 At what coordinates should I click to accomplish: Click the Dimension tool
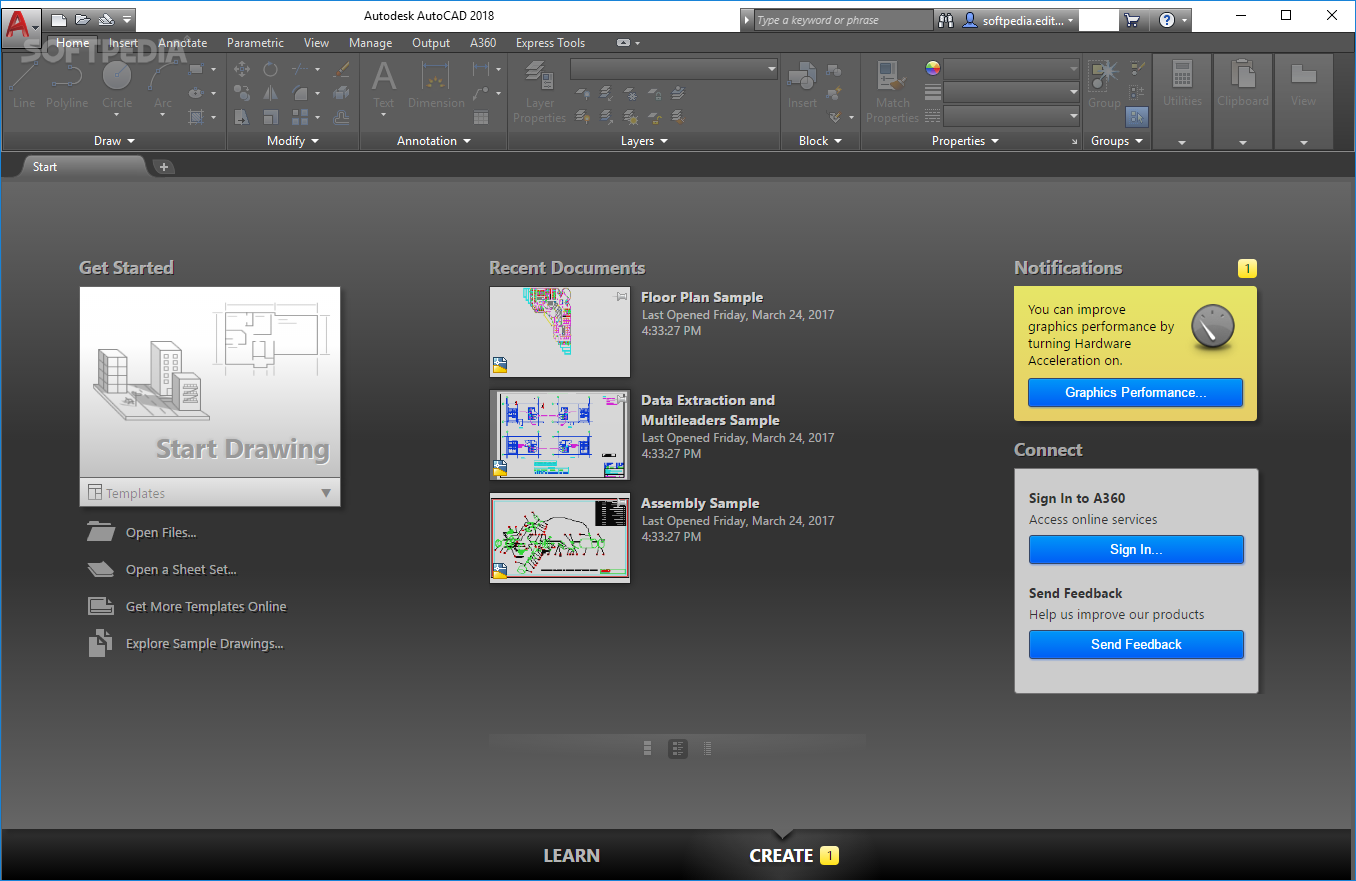tap(436, 84)
